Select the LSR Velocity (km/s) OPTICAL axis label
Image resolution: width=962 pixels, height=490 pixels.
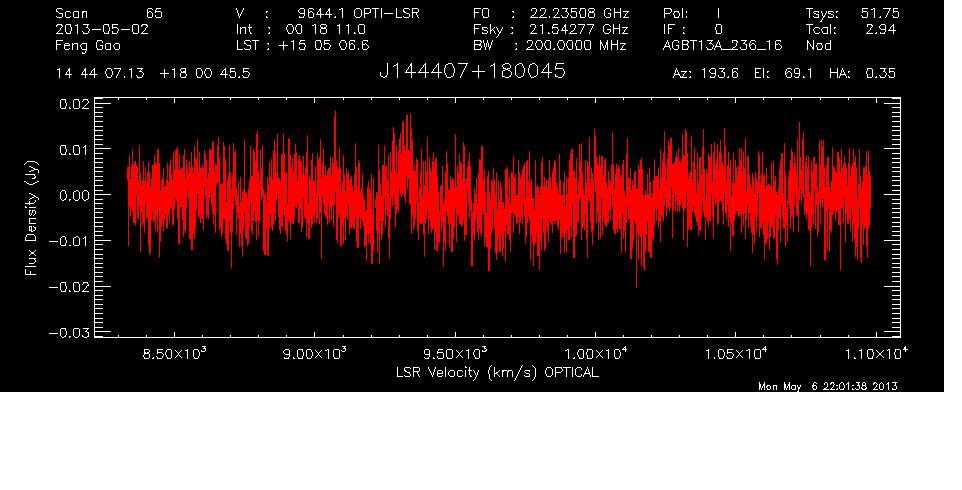coord(497,372)
